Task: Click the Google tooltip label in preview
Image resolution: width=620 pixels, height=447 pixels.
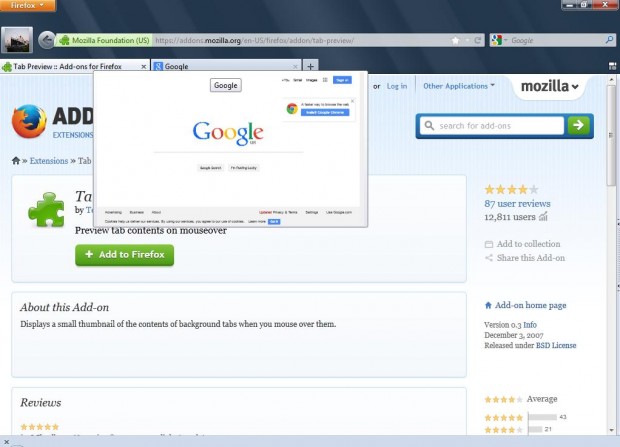Action: [226, 85]
